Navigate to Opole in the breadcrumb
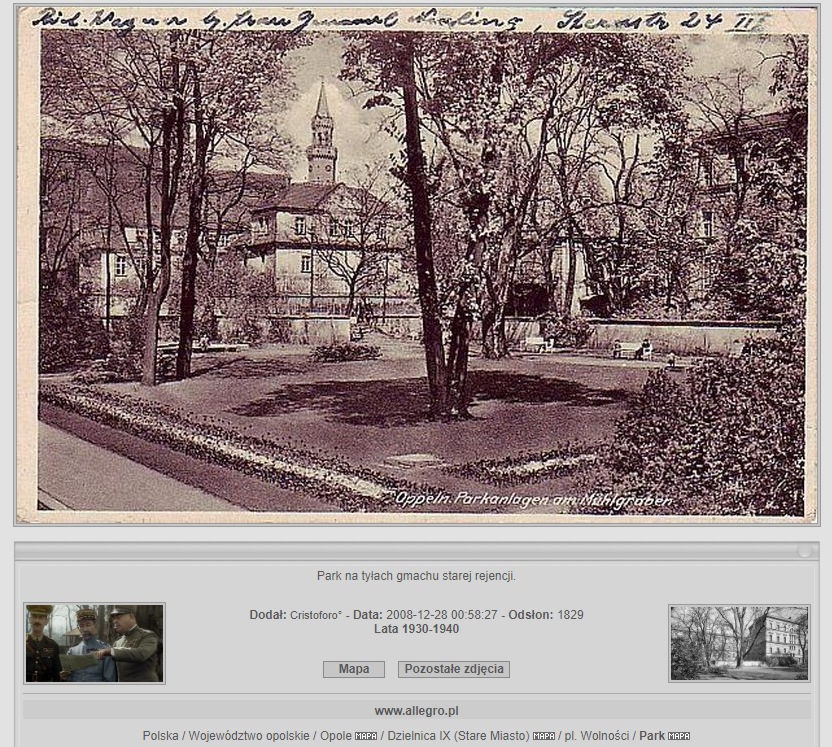The width and height of the screenshot is (832, 747). 335,736
